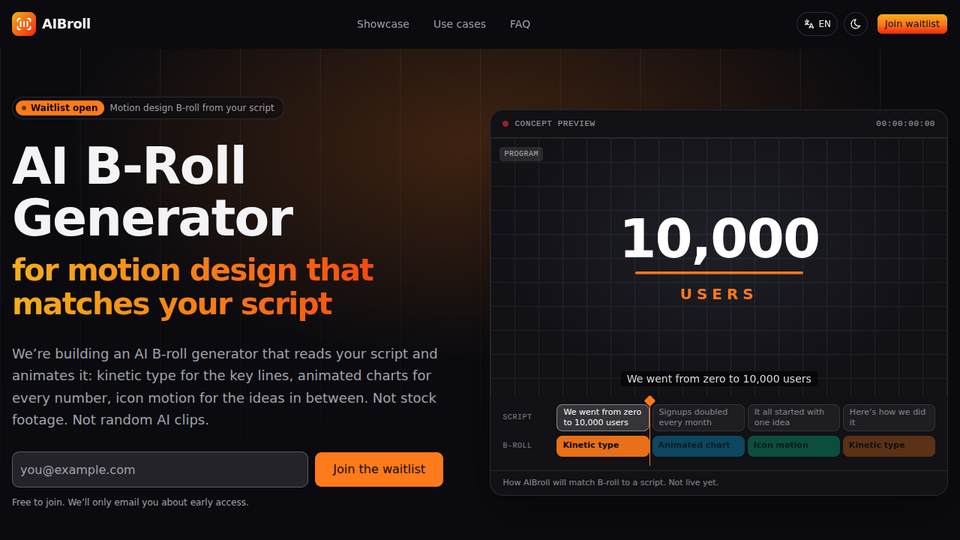Open the AIBroll home link text

[x=66, y=24]
